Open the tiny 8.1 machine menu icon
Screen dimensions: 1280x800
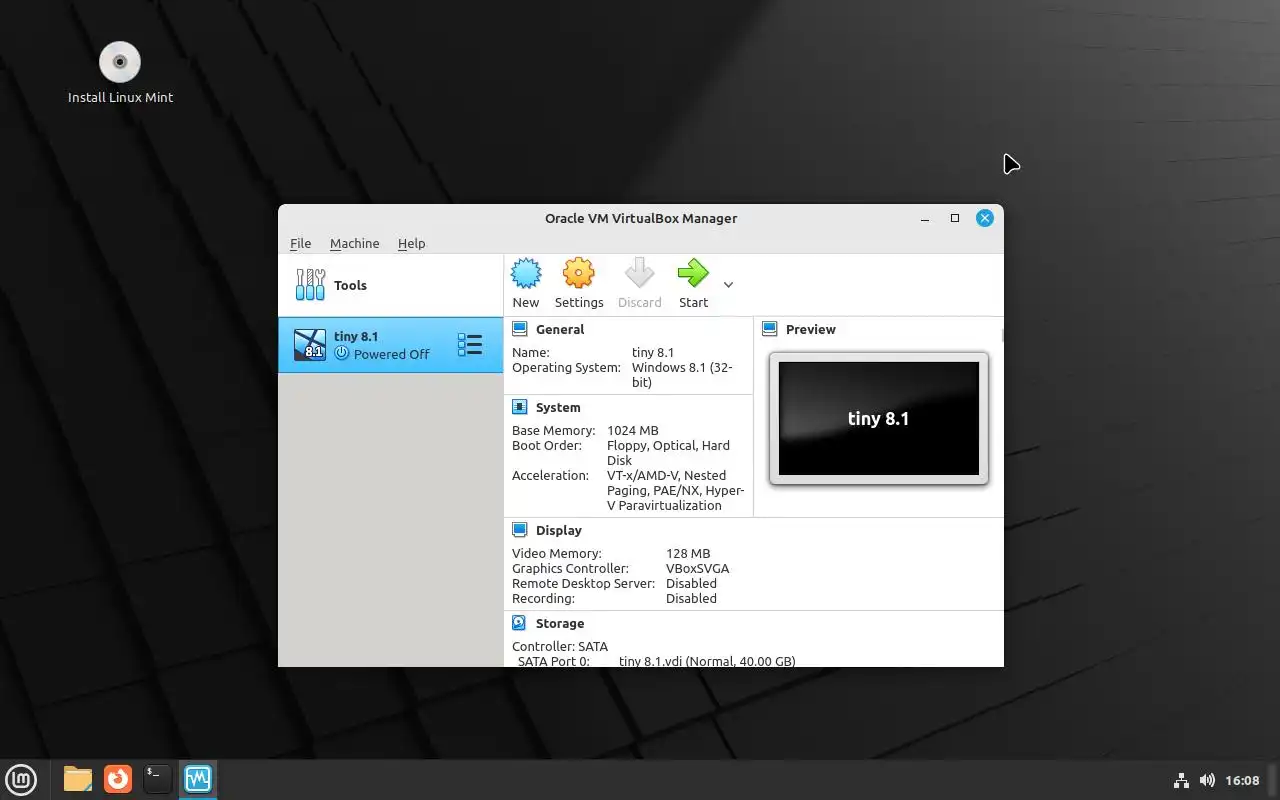[x=470, y=345]
